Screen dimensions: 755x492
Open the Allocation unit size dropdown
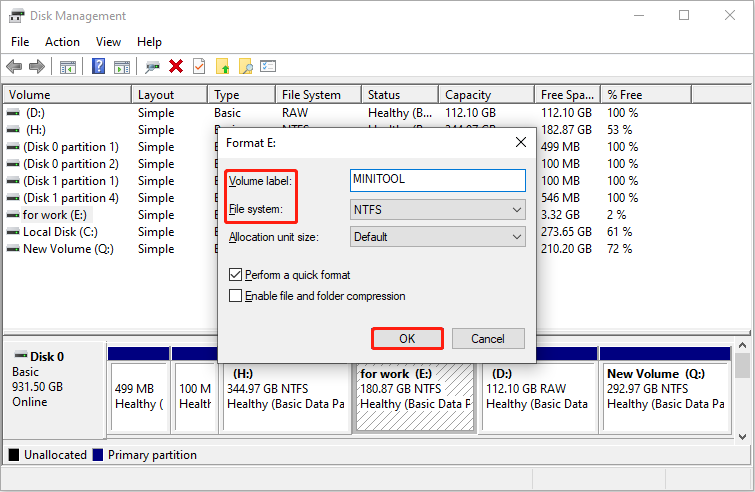[438, 237]
